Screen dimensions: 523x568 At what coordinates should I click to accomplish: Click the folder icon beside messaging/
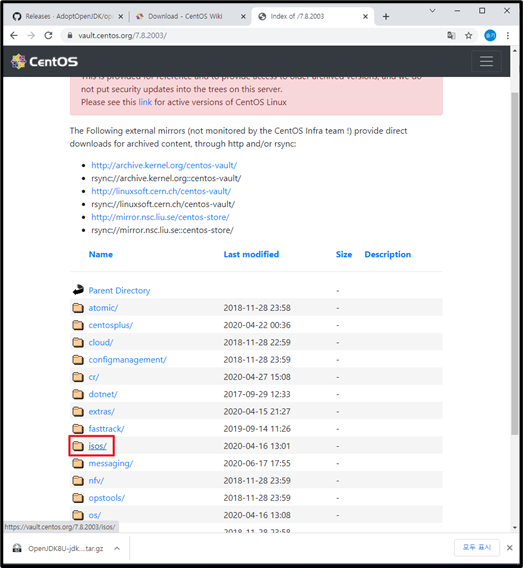(78, 463)
